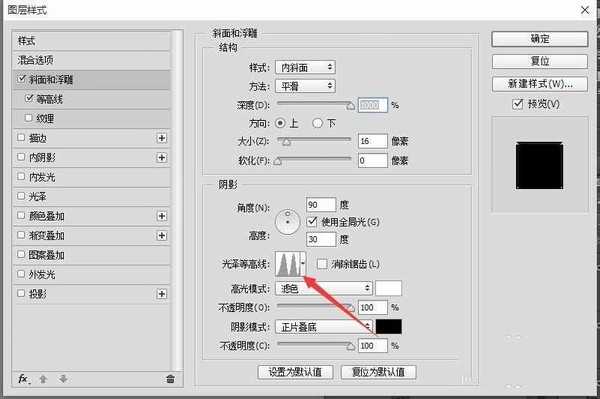Click the angle and altitude dial
The width and height of the screenshot is (600, 399).
pyautogui.click(x=287, y=221)
